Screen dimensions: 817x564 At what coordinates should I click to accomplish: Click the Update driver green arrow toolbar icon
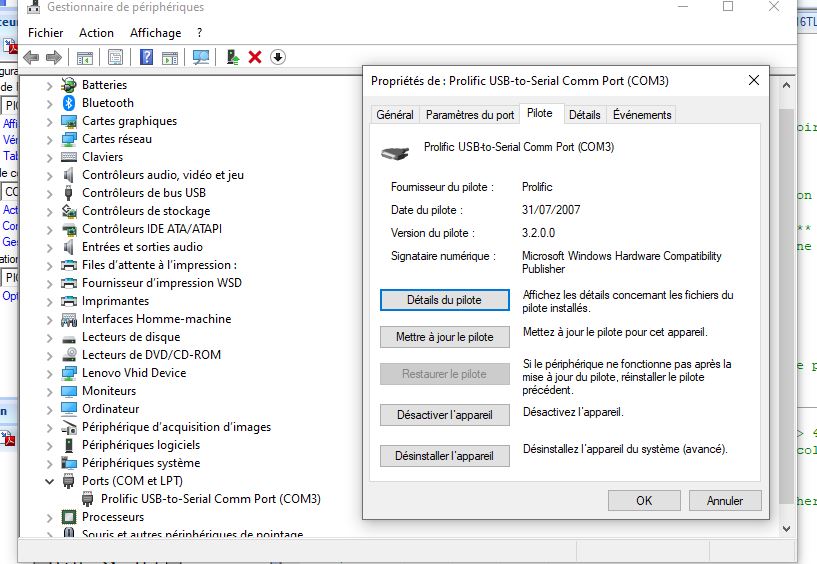(x=232, y=57)
